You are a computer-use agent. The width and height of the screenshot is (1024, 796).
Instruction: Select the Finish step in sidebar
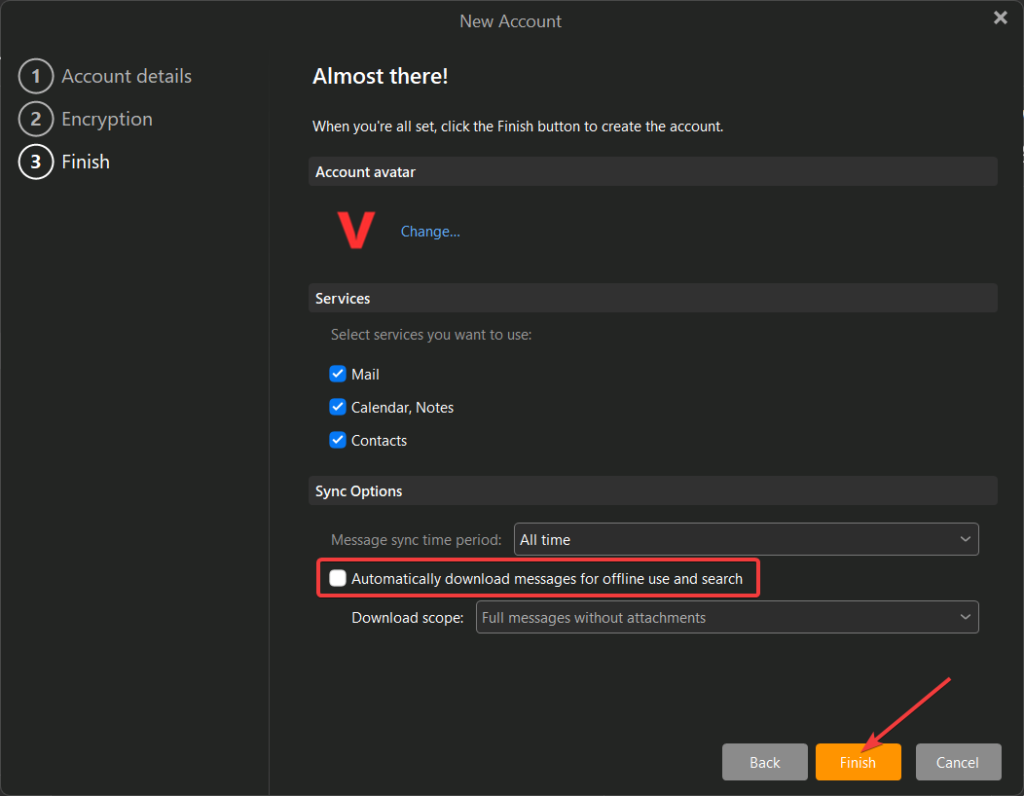click(x=86, y=162)
